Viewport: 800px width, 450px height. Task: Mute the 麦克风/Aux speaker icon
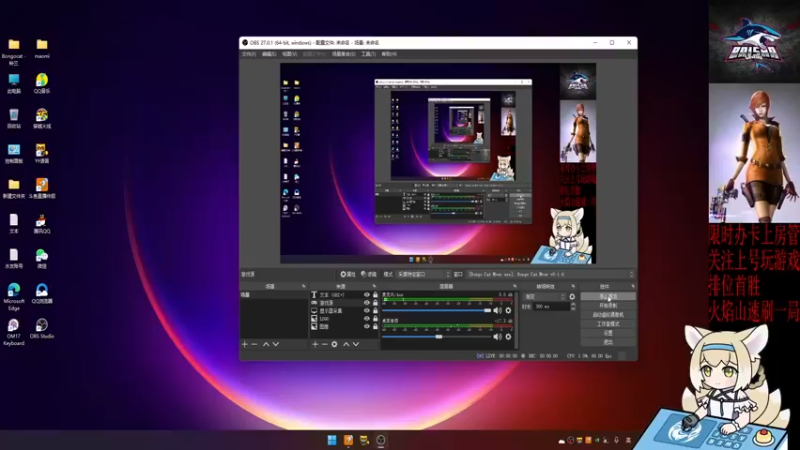click(x=497, y=310)
